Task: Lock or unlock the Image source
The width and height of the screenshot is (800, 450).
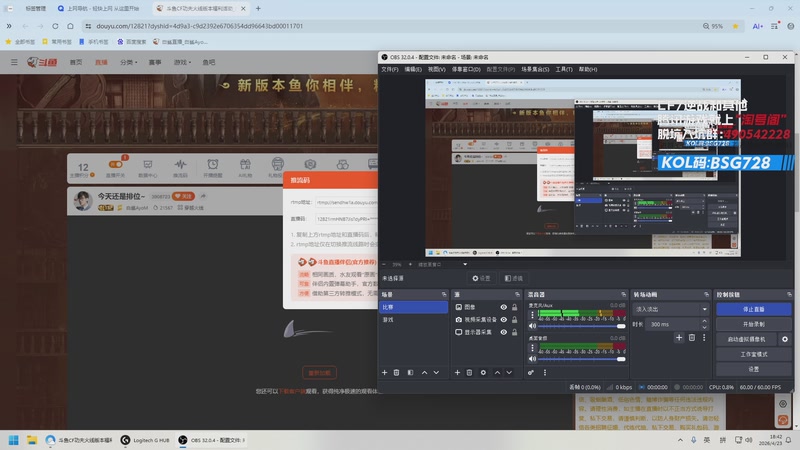Action: pos(514,307)
